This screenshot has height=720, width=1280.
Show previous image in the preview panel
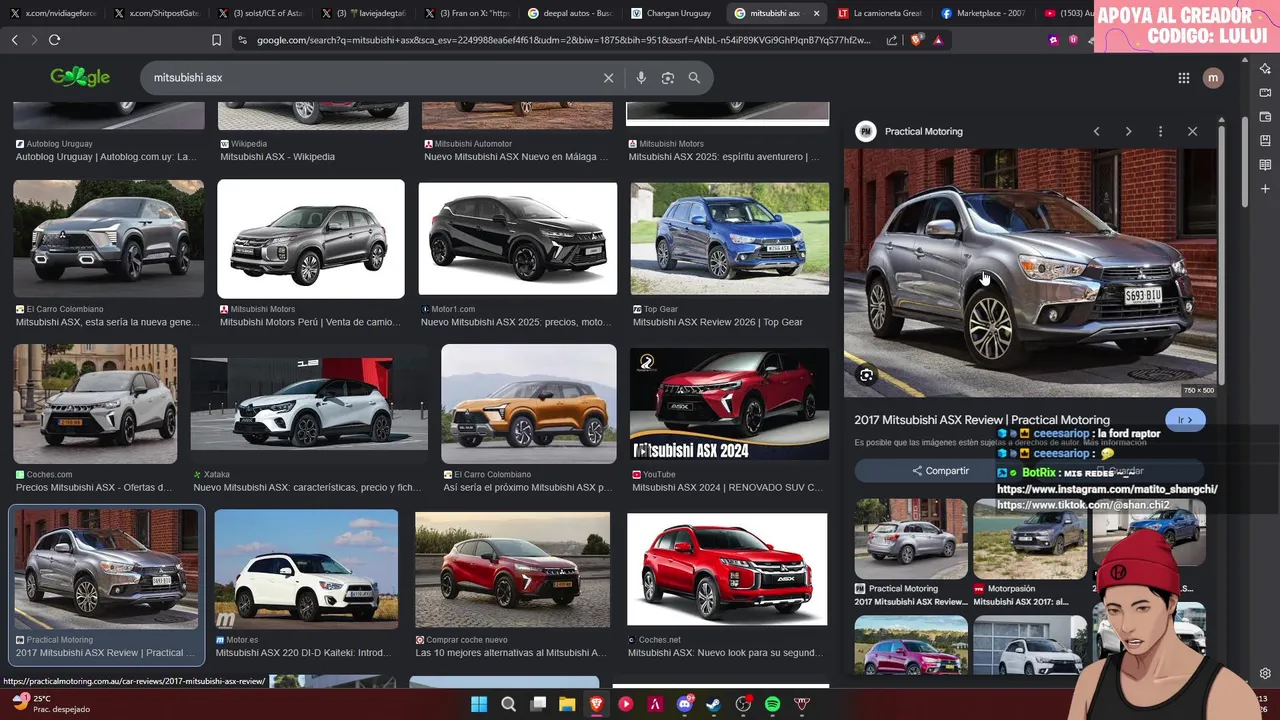coord(1096,131)
